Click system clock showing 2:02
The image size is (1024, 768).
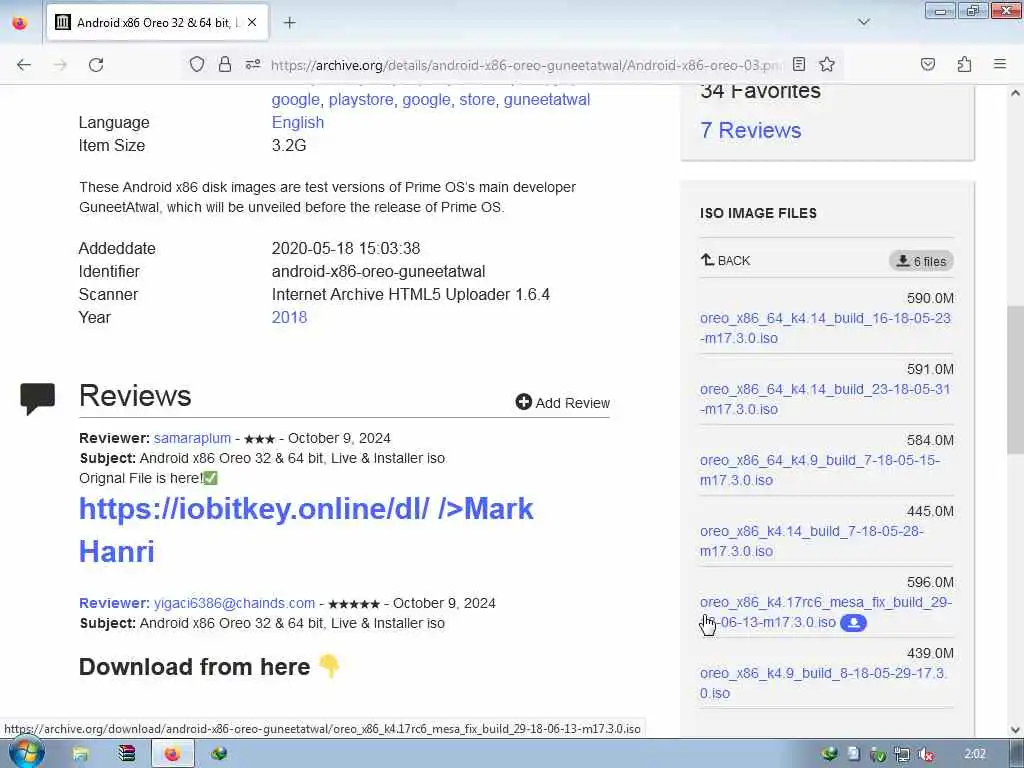tap(974, 754)
